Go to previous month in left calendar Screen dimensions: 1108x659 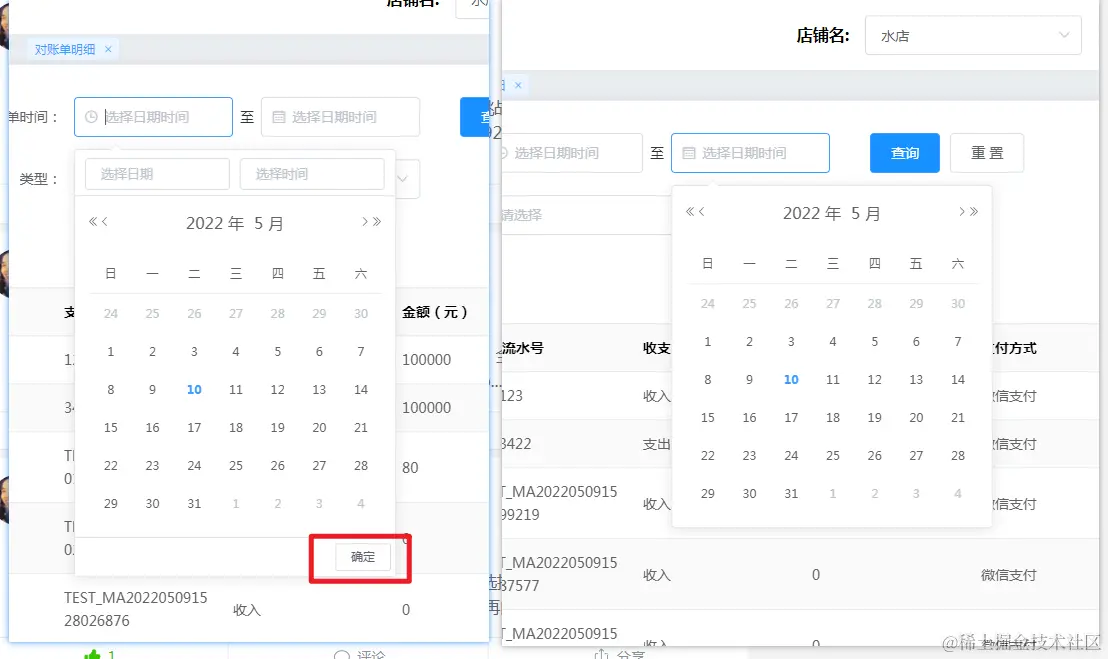105,222
